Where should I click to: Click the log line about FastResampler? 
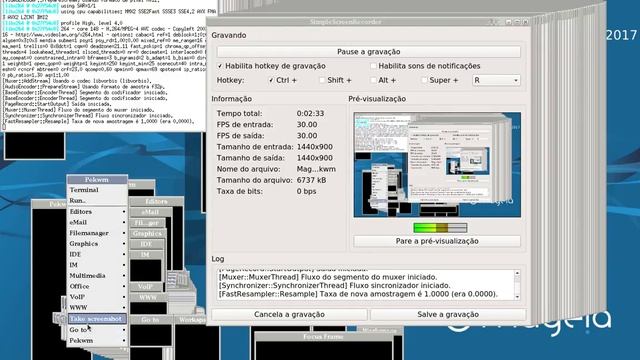358,294
